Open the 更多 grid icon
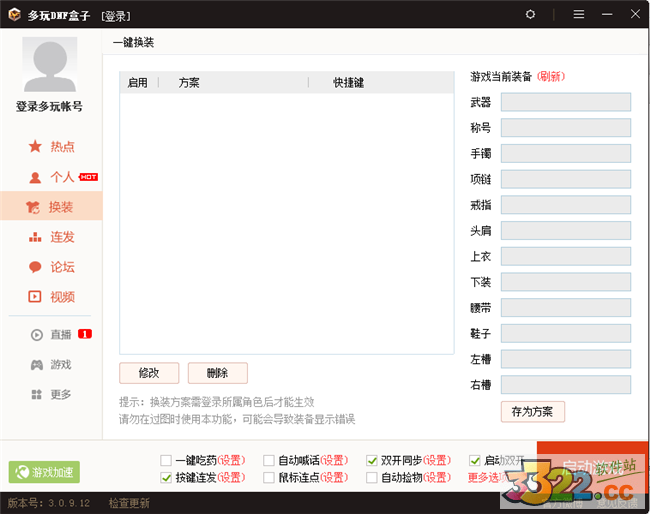 pos(36,394)
